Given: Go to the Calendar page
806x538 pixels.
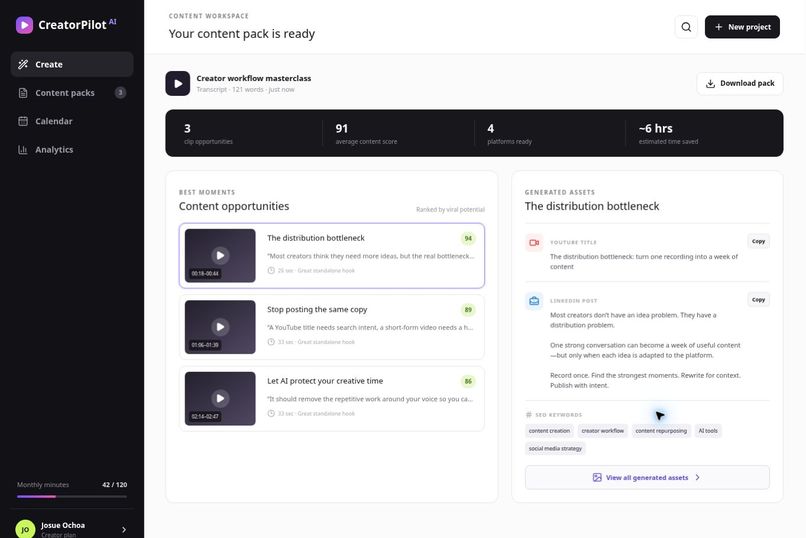Looking at the screenshot, I should coord(71,121).
